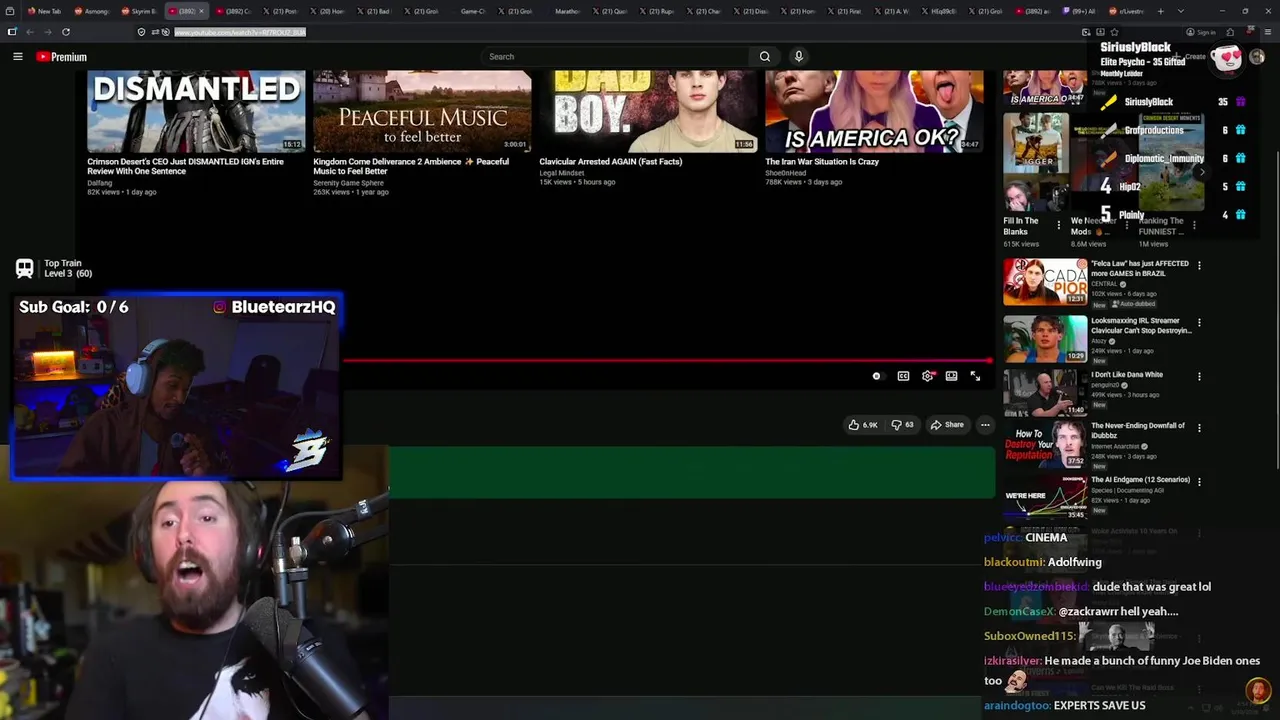Click the Legal Mindset channel name

[562, 172]
